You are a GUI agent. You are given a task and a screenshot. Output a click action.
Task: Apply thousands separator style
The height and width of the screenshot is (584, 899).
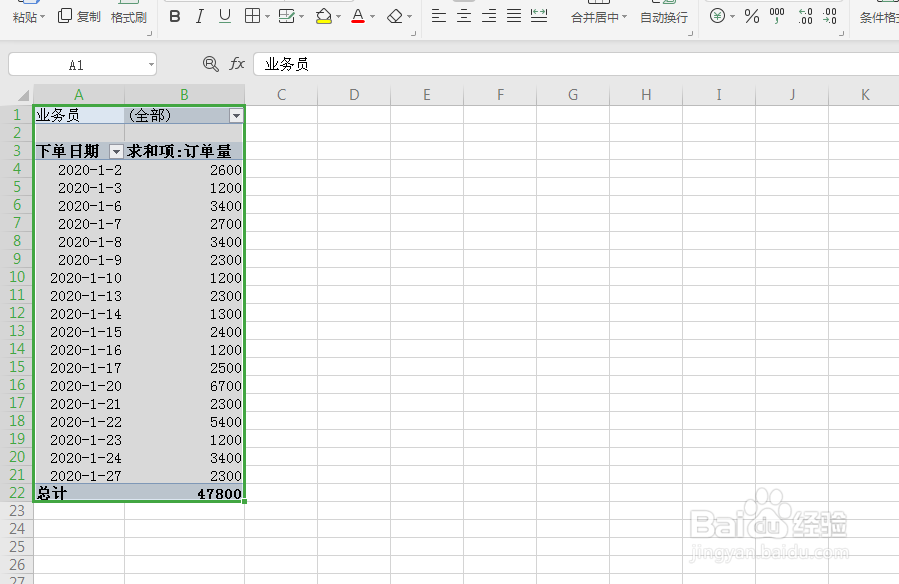click(x=777, y=16)
